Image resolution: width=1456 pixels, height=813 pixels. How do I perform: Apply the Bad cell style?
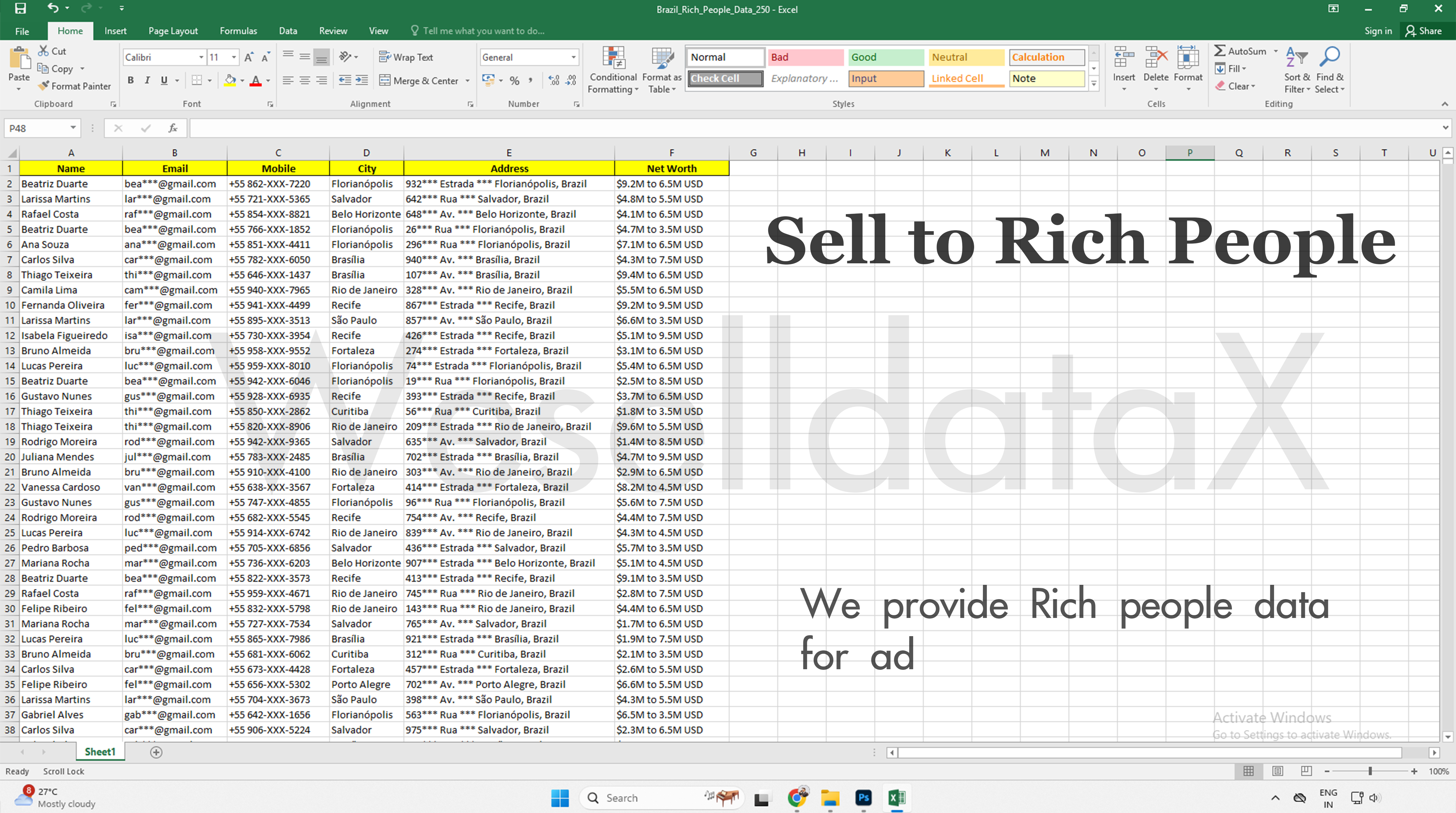tap(805, 57)
